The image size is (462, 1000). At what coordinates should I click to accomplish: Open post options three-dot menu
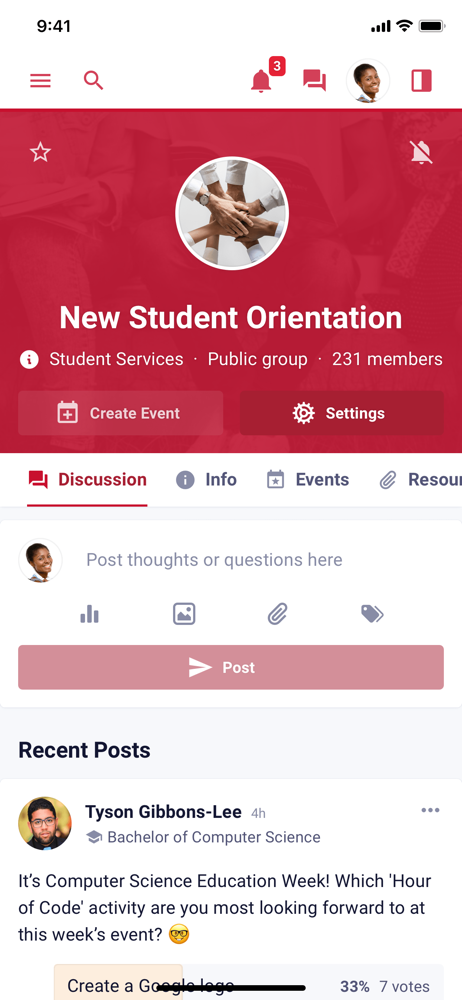click(430, 810)
